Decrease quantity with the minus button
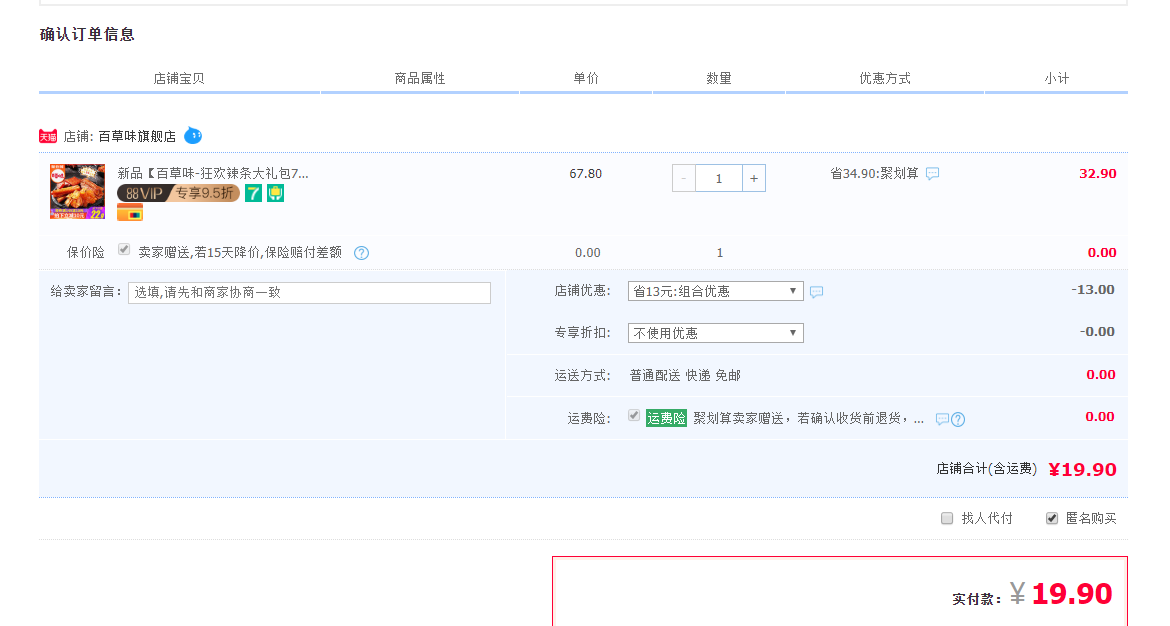Screen dimensions: 1170x626 click(683, 178)
